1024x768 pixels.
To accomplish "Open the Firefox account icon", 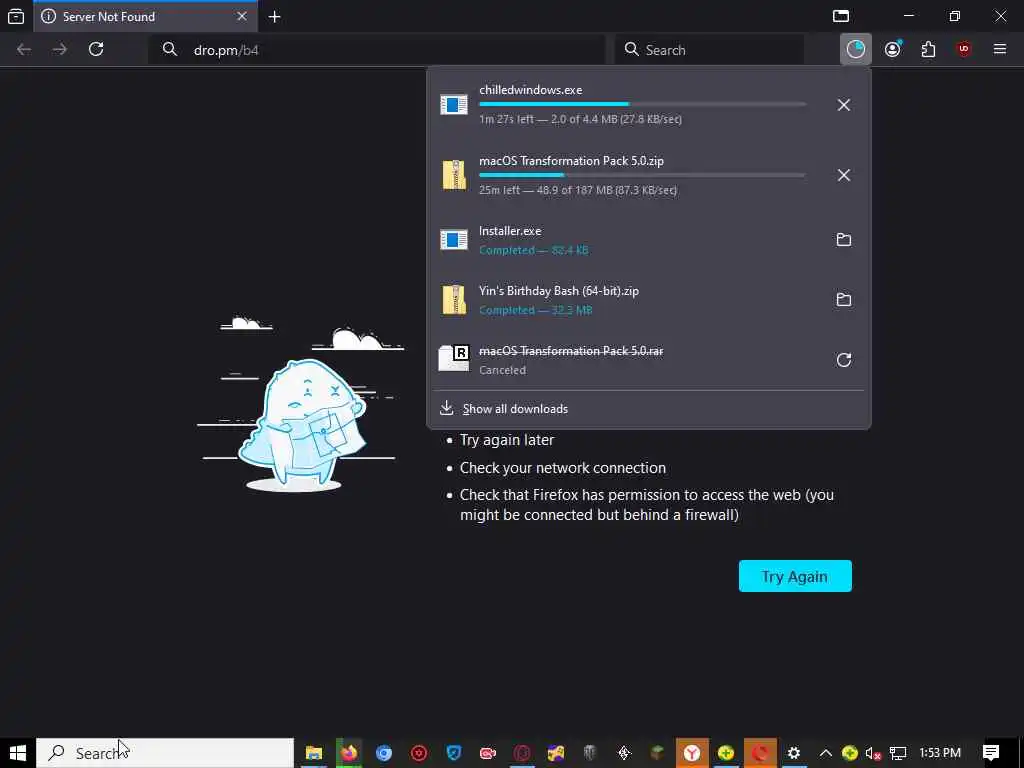I will 893,50.
